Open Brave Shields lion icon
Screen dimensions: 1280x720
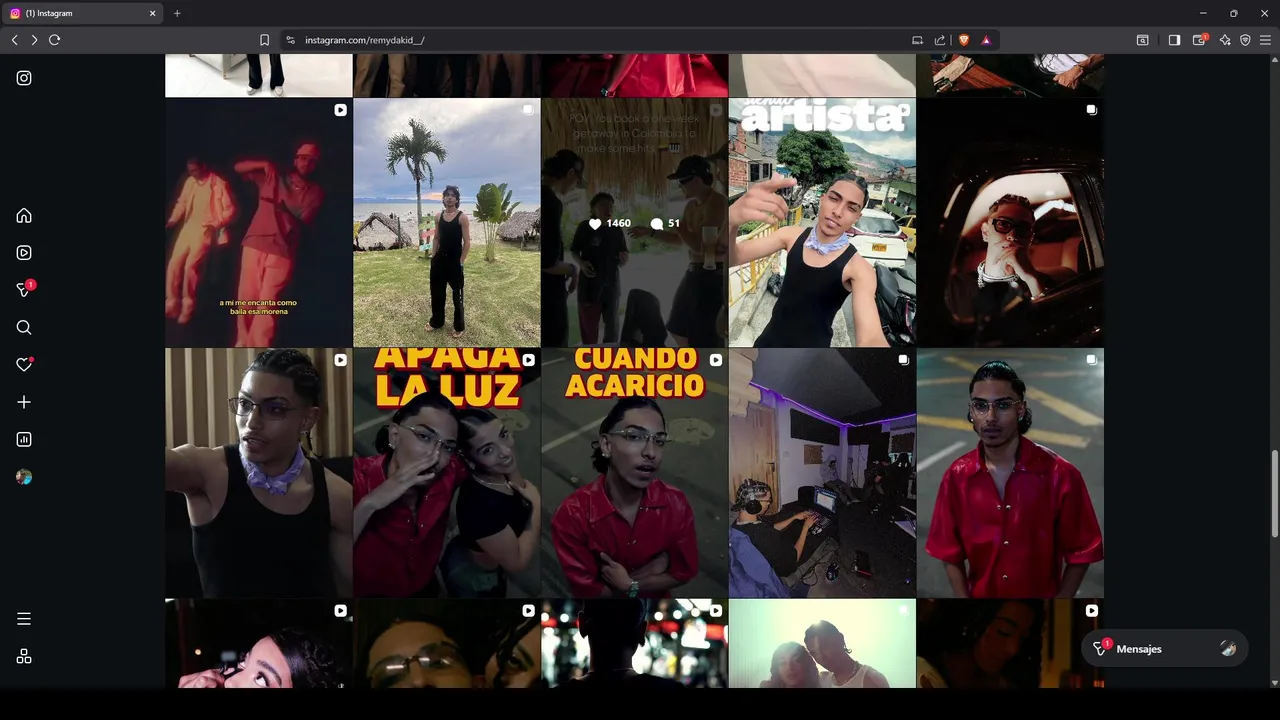[964, 40]
